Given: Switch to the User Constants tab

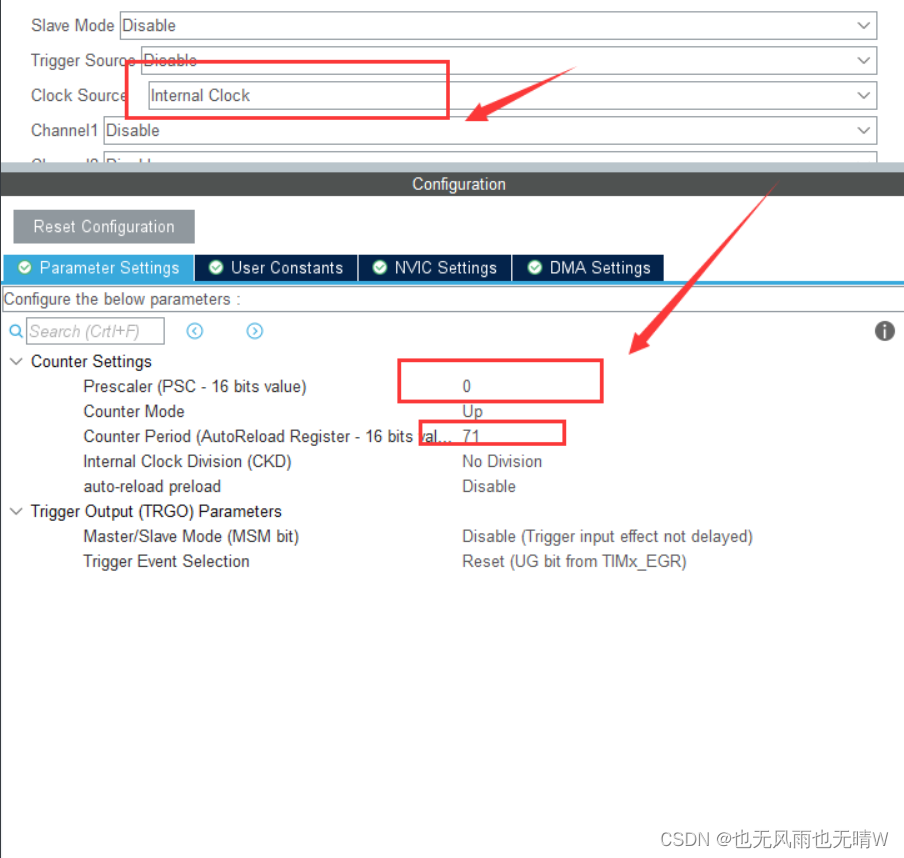Looking at the screenshot, I should pyautogui.click(x=276, y=268).
